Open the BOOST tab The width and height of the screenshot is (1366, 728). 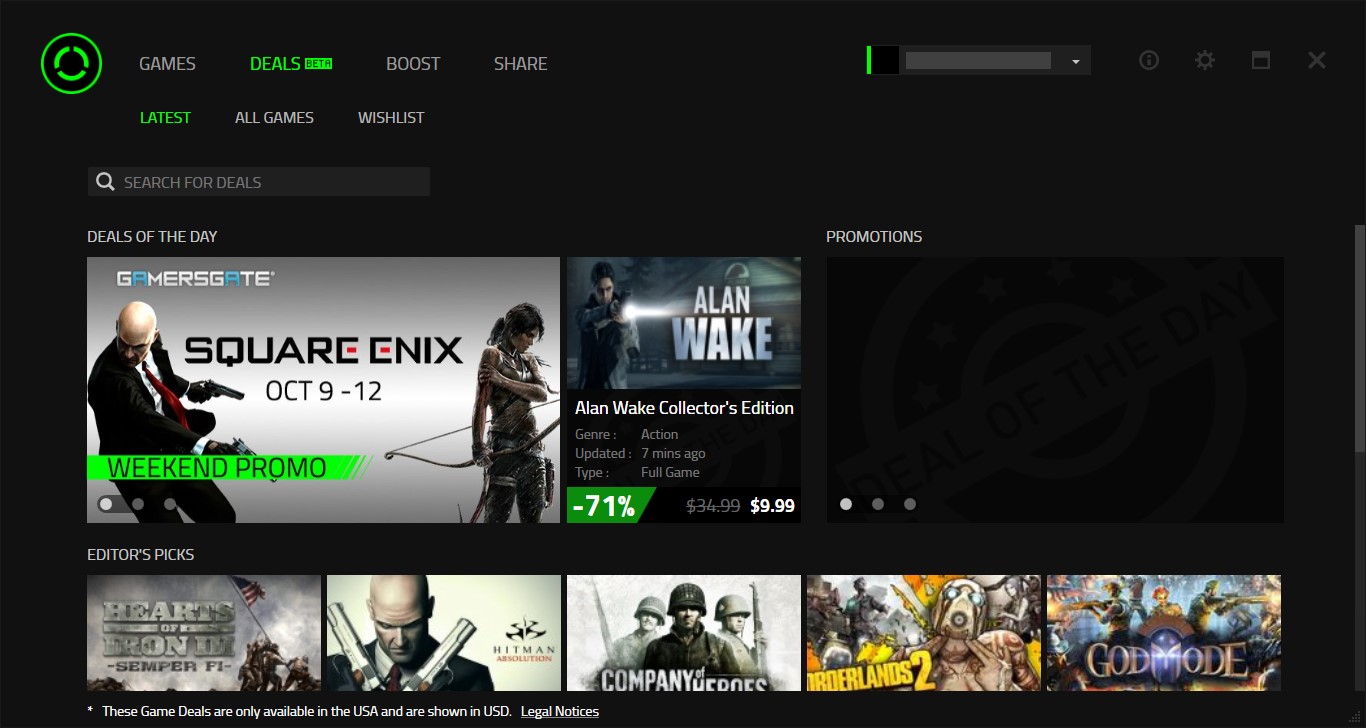point(413,63)
